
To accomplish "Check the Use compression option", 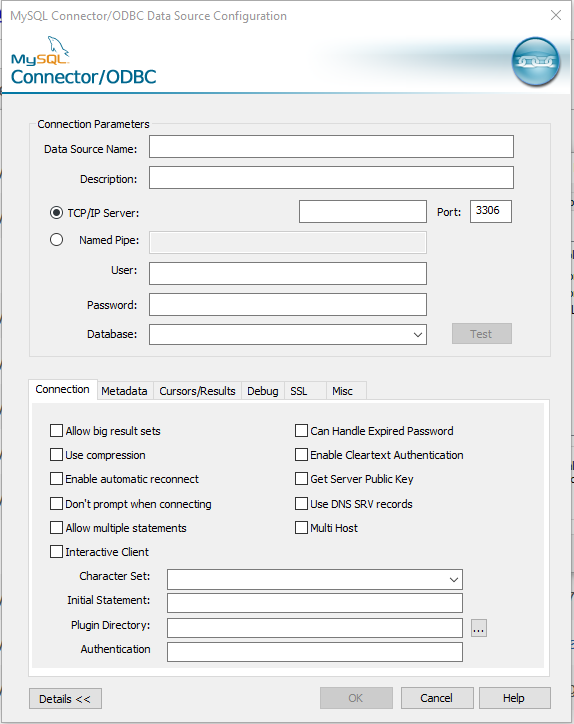I will [56, 455].
